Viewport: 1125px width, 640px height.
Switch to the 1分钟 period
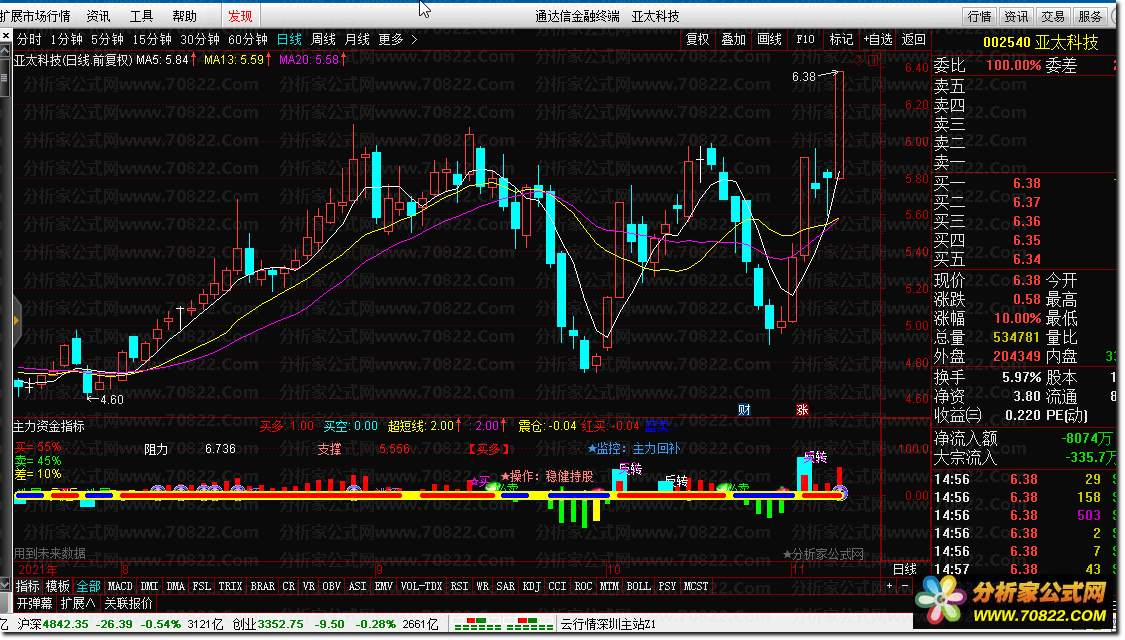coord(66,39)
